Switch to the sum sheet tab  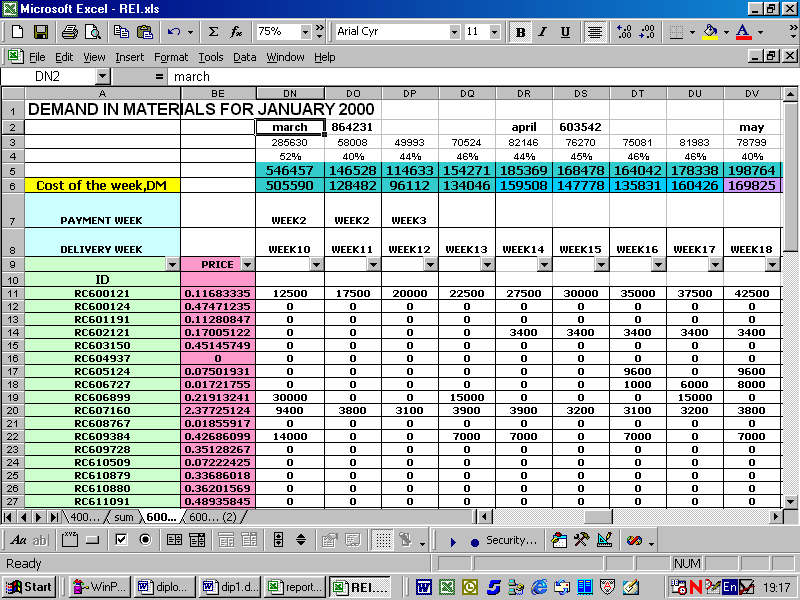[123, 517]
